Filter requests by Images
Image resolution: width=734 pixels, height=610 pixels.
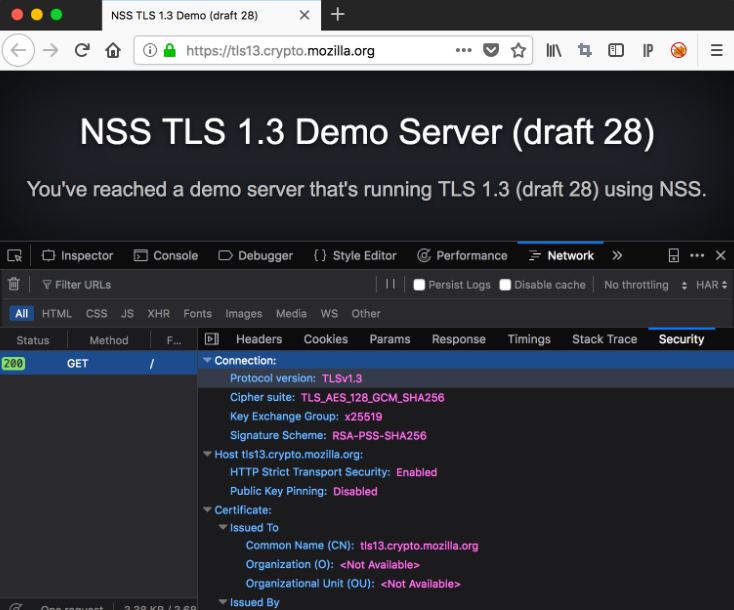point(243,313)
